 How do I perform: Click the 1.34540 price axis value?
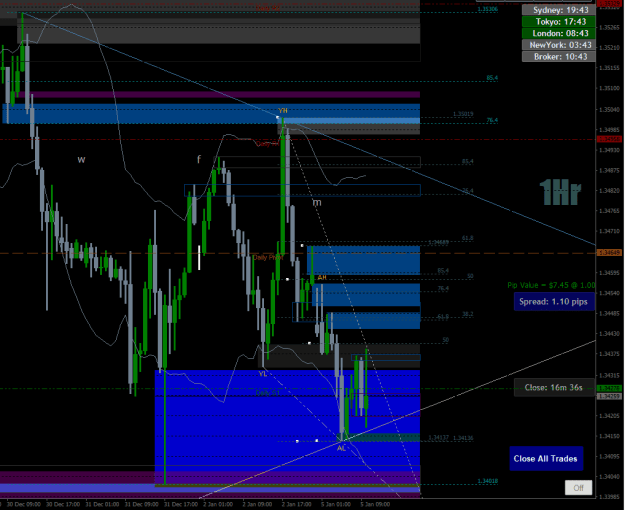pyautogui.click(x=610, y=293)
